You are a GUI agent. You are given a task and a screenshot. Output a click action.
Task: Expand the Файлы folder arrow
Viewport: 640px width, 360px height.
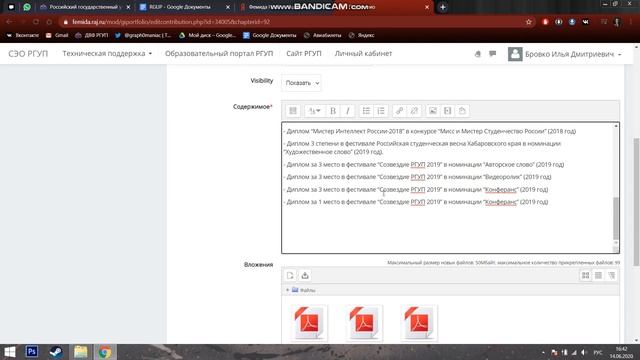pos(287,290)
